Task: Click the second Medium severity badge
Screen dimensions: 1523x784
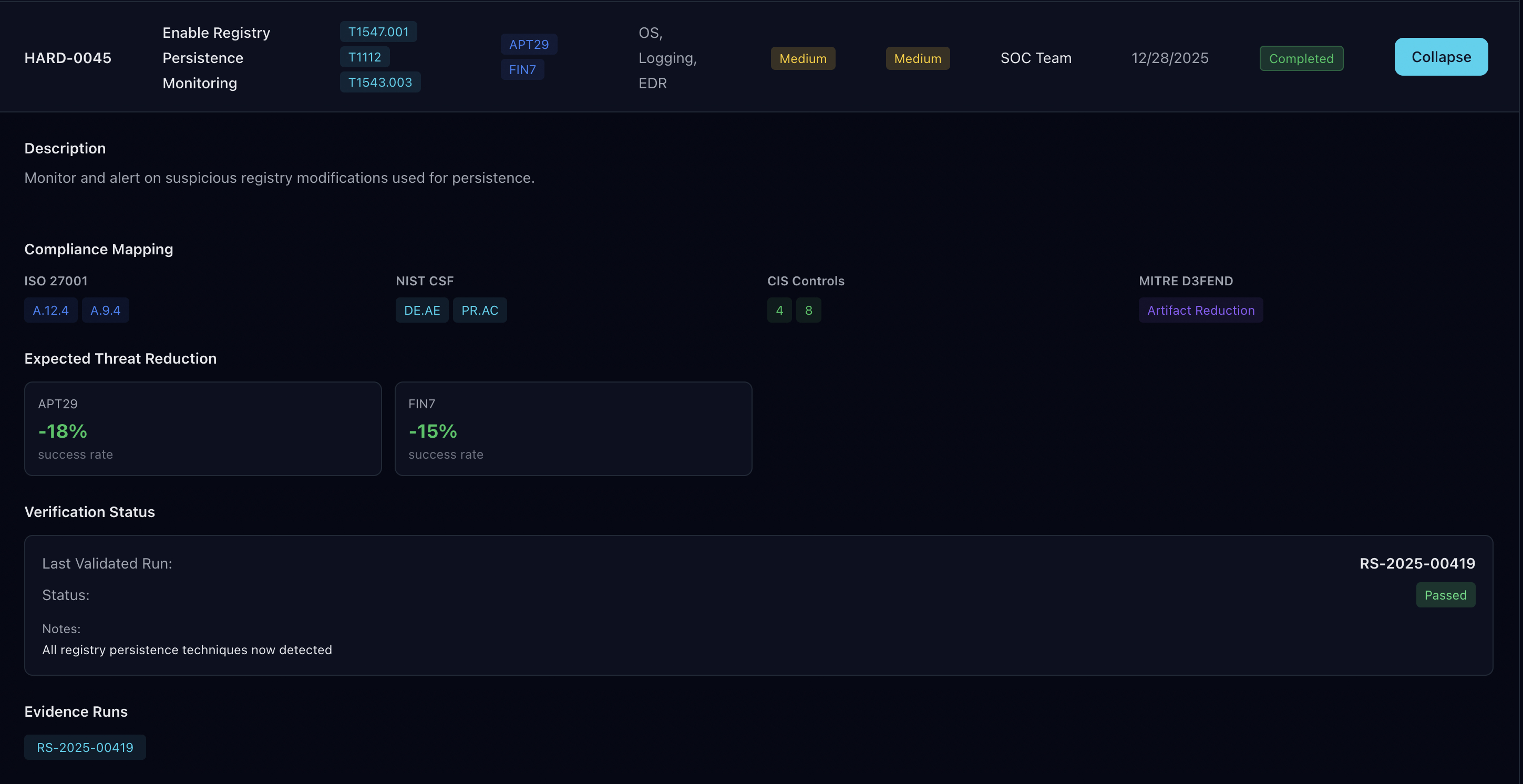Action: pos(917,58)
